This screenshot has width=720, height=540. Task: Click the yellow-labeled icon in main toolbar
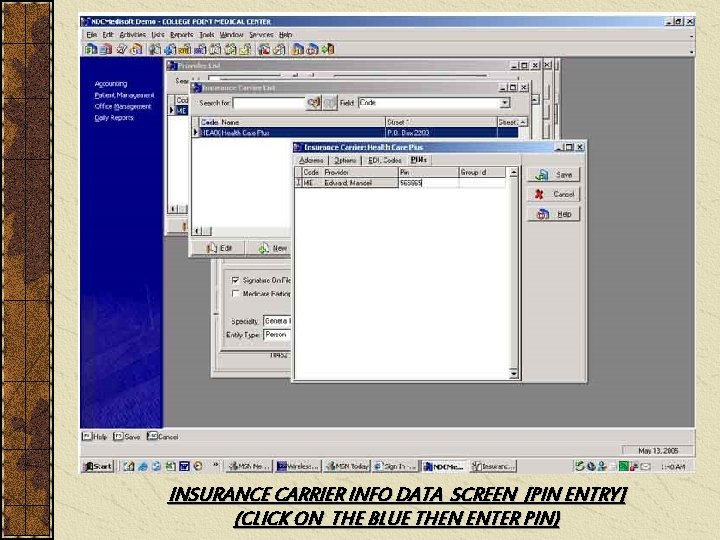(x=185, y=49)
